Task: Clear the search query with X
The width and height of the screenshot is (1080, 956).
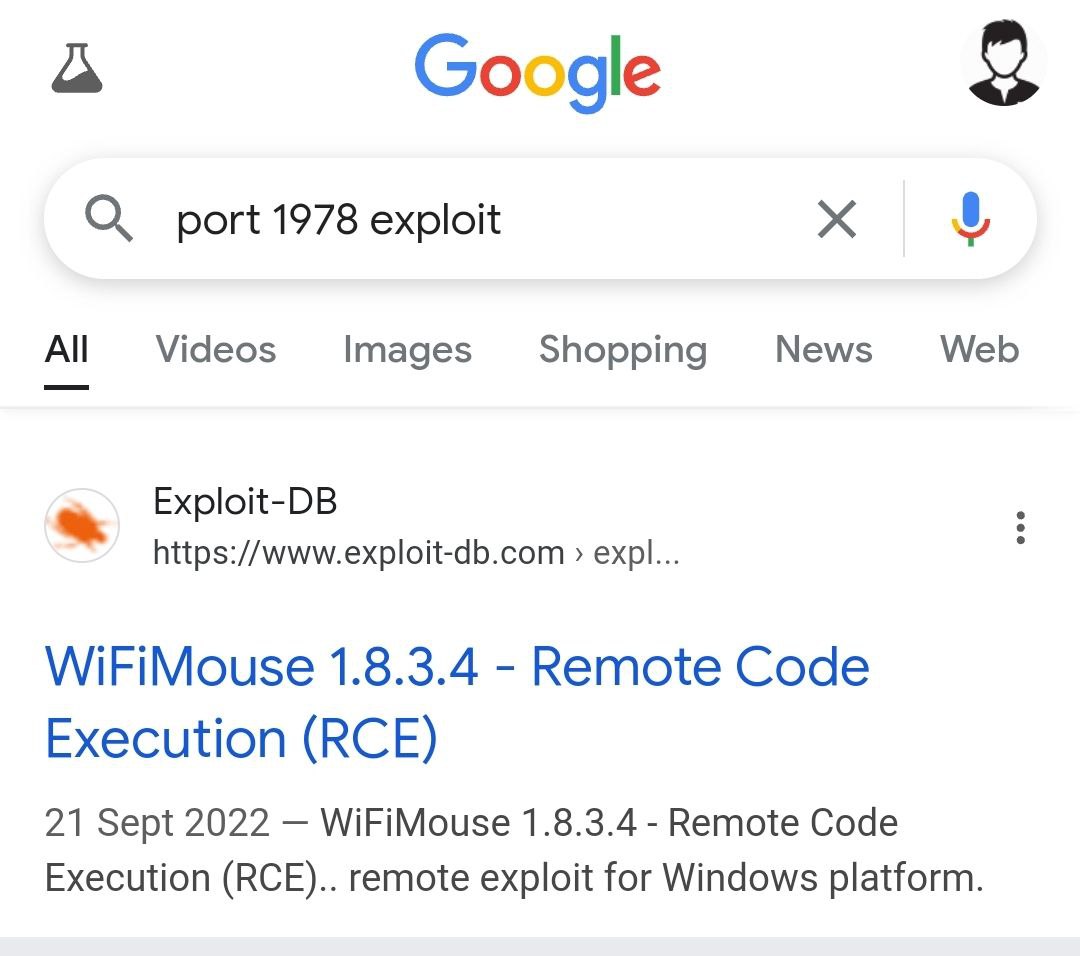Action: [x=837, y=219]
